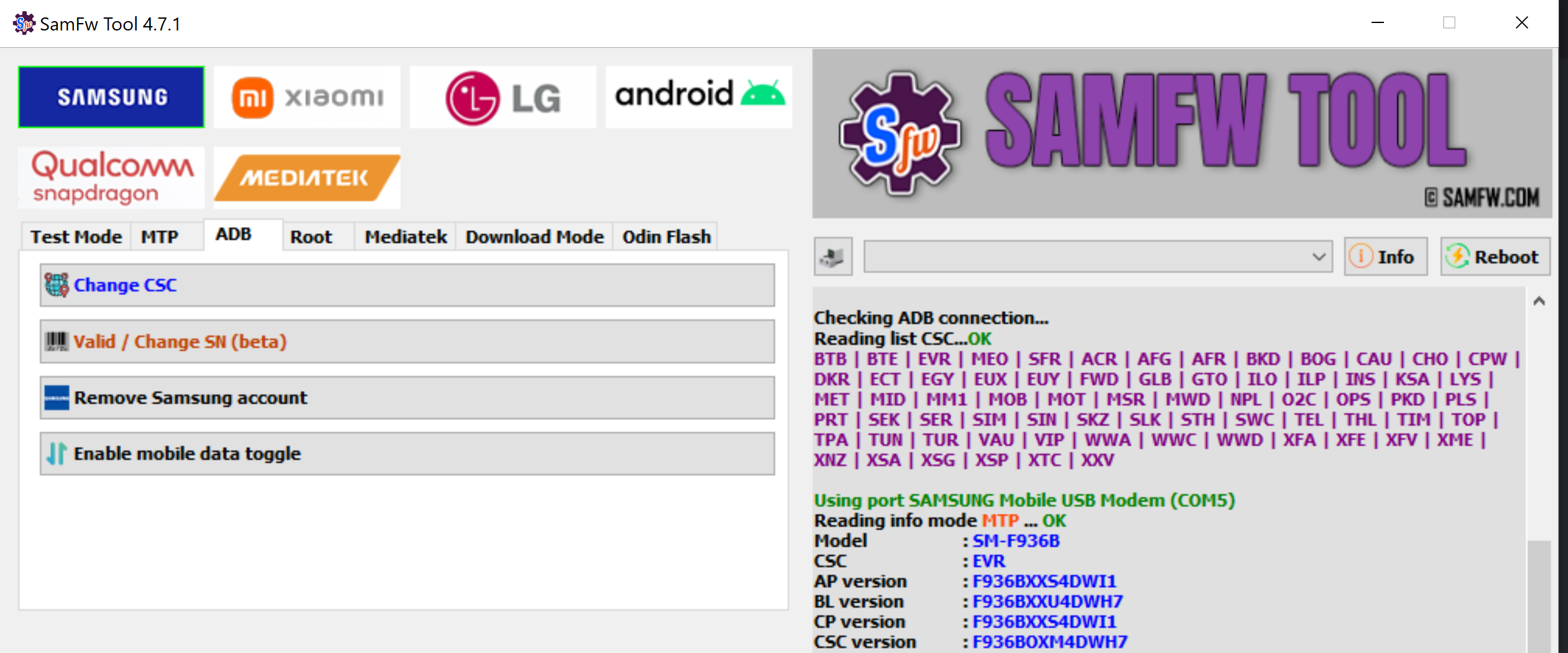Click Remove Samsung account button

pyautogui.click(x=407, y=397)
